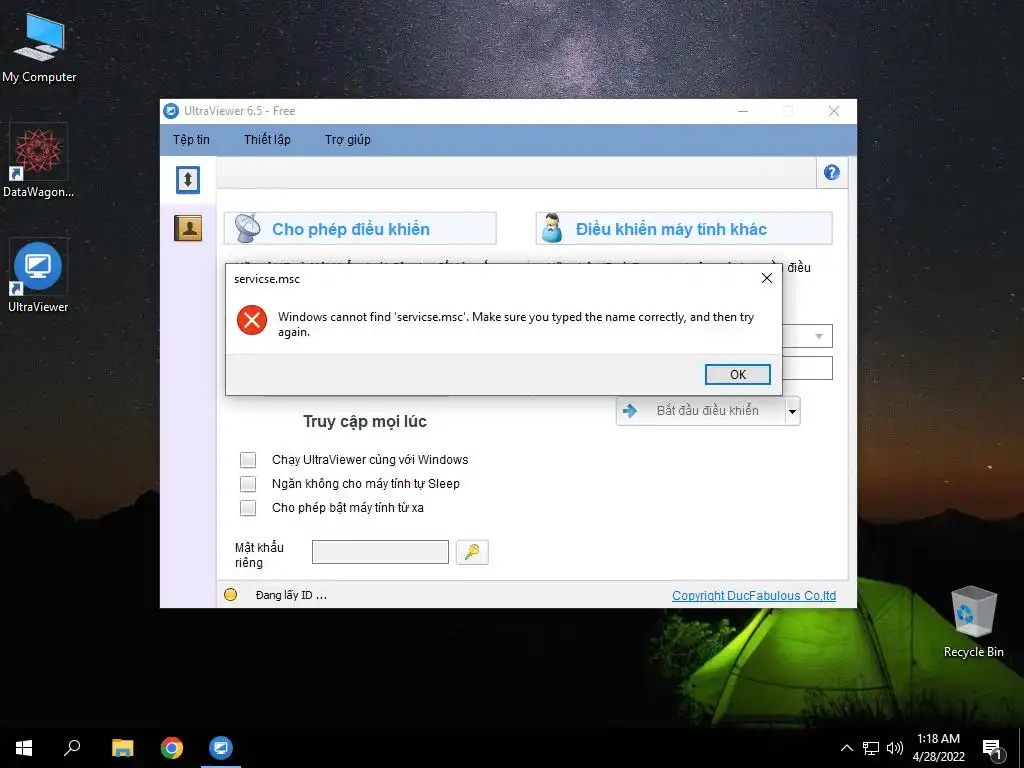Screen dimensions: 1024x768
Task: Click the red error icon in the dialog
Action: click(251, 320)
